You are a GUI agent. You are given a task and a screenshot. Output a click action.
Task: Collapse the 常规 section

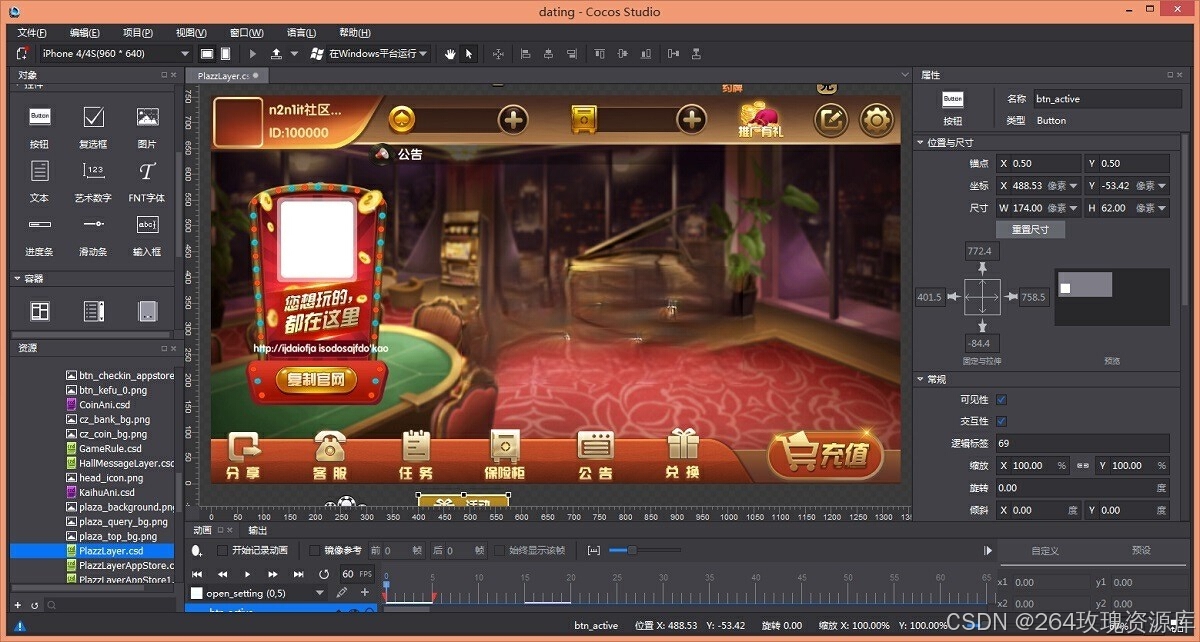(x=921, y=379)
